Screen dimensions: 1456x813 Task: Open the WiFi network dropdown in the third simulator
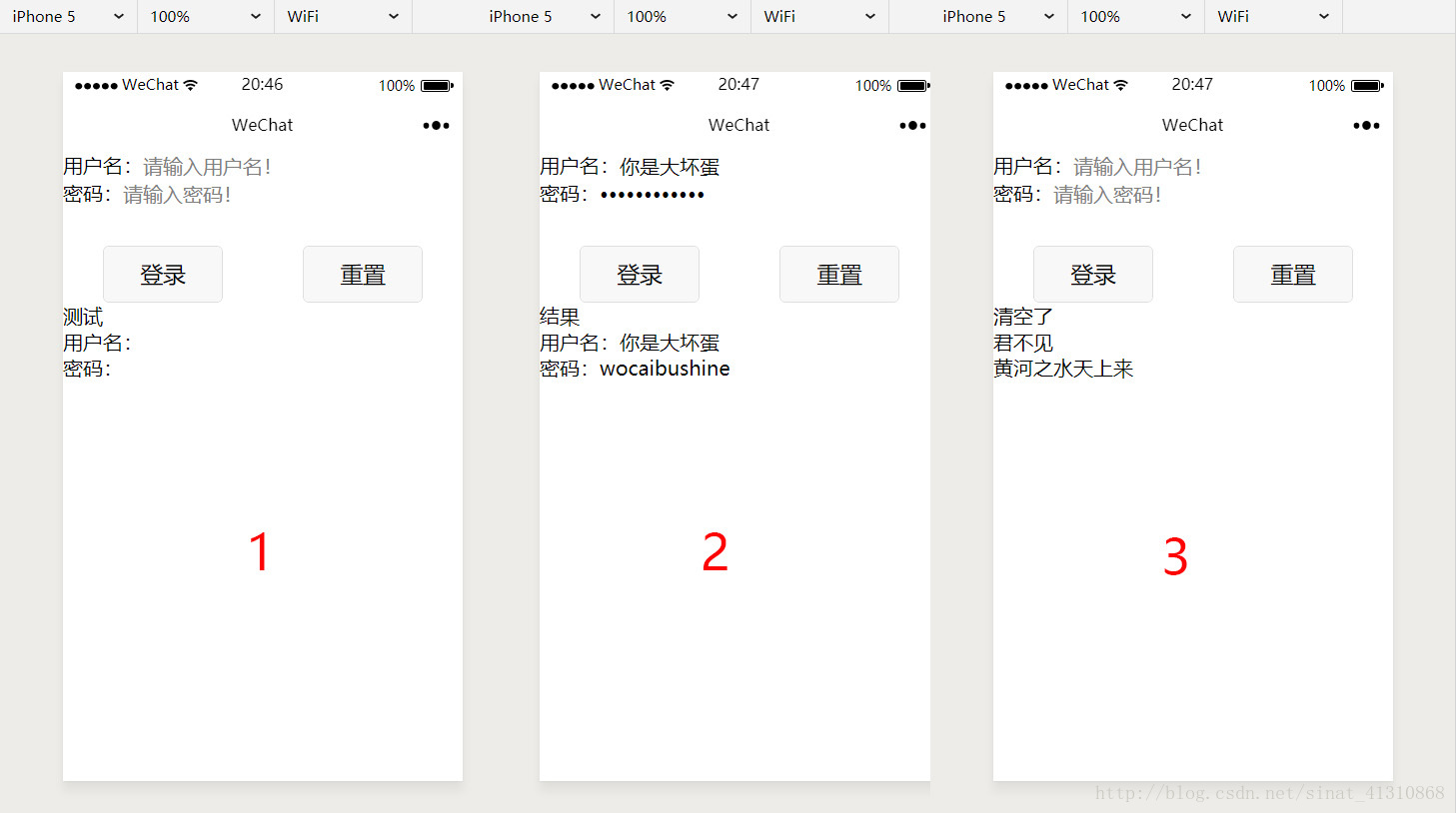pos(1273,16)
